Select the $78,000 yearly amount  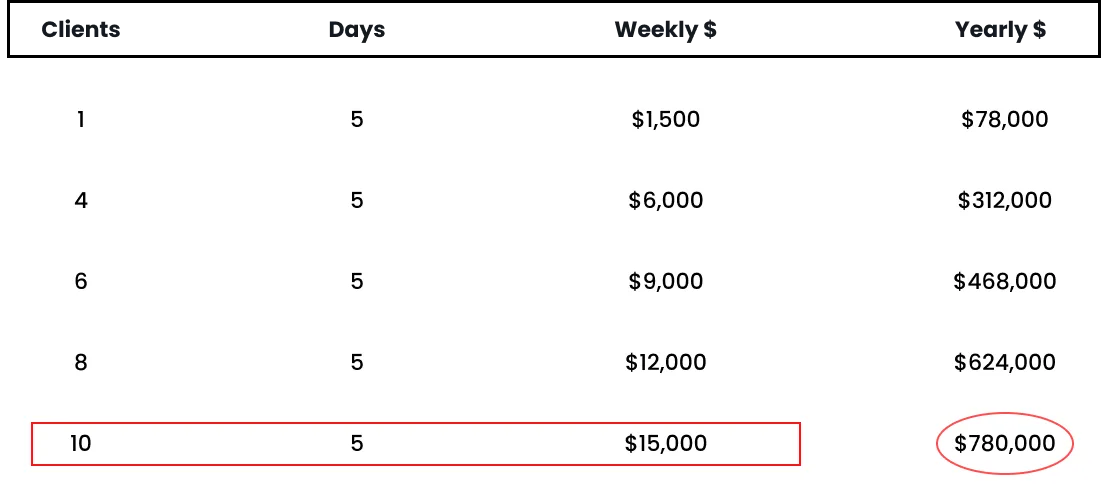click(x=1005, y=119)
